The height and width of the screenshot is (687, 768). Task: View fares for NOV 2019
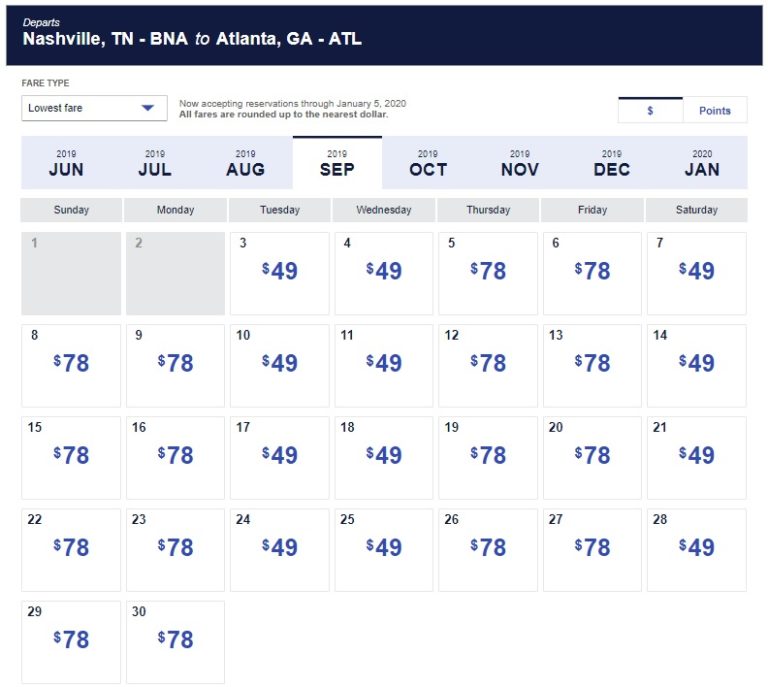point(519,163)
